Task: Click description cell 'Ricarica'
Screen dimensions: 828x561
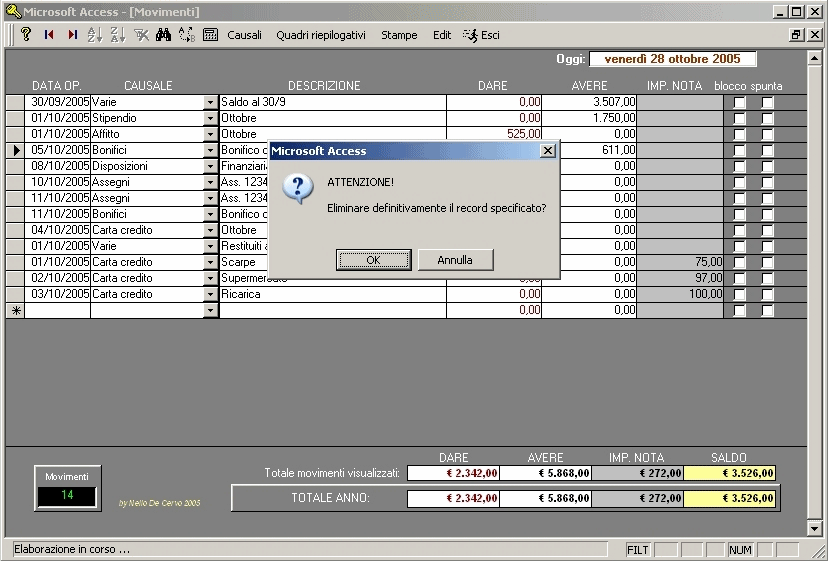Action: pyautogui.click(x=333, y=294)
